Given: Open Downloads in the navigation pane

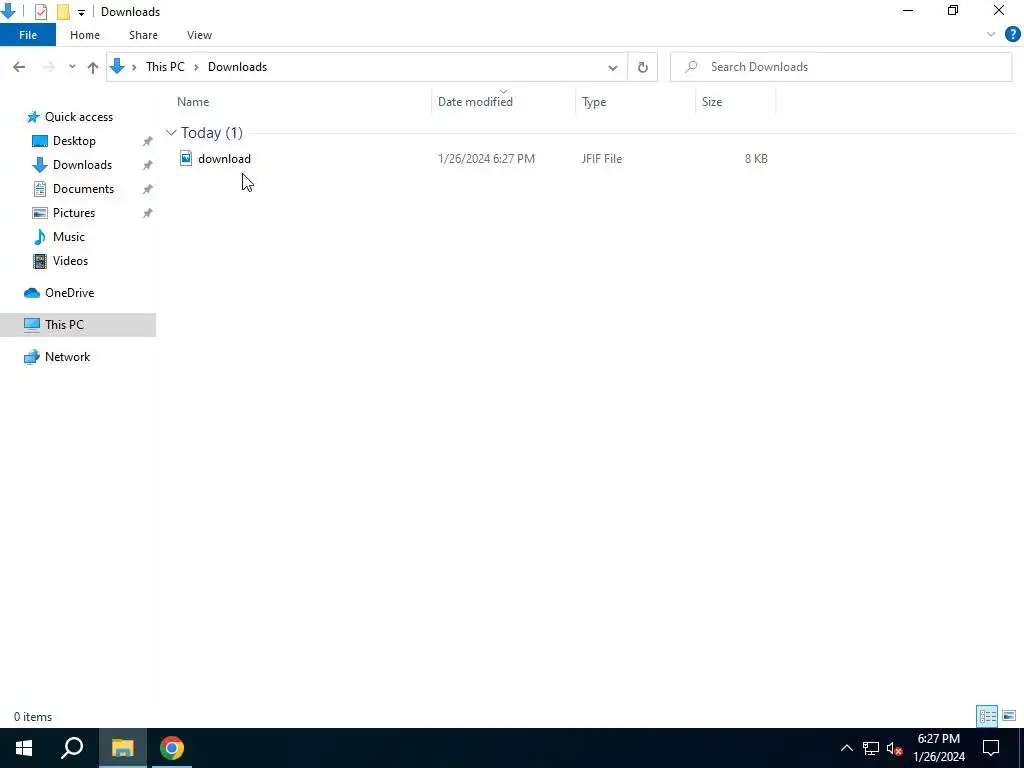Looking at the screenshot, I should [x=82, y=165].
